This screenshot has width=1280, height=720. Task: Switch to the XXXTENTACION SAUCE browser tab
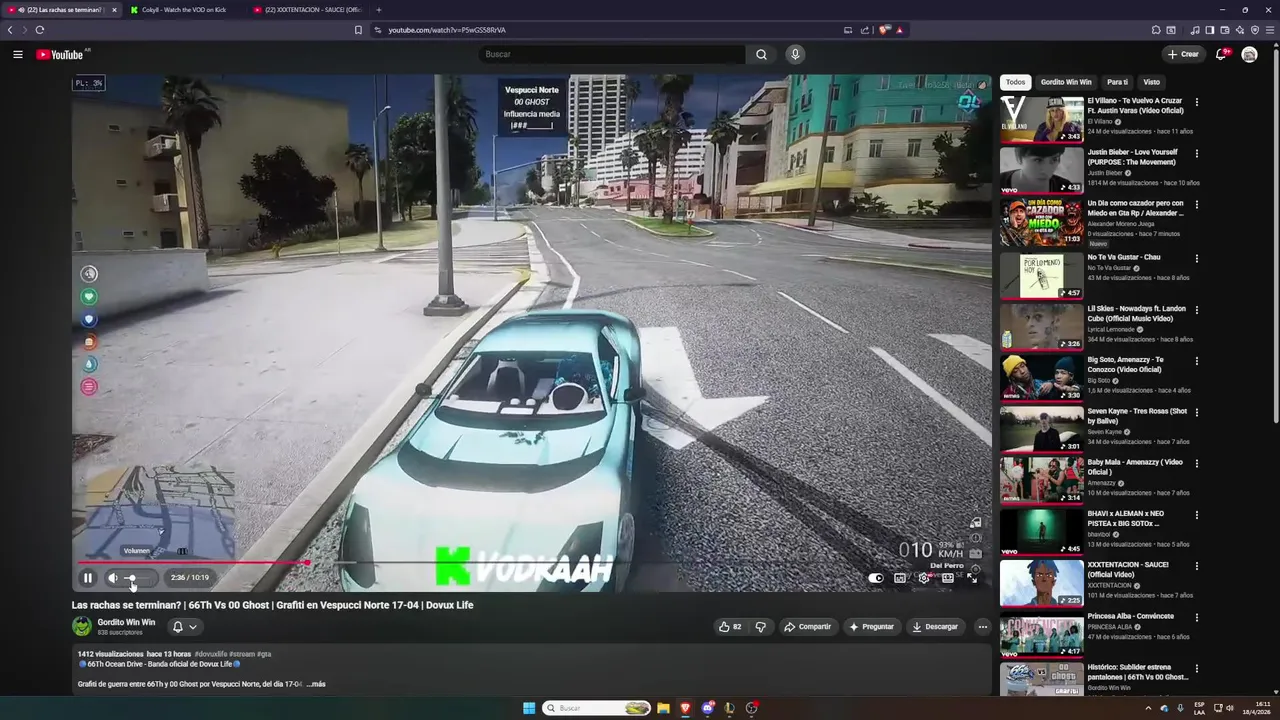click(x=306, y=9)
